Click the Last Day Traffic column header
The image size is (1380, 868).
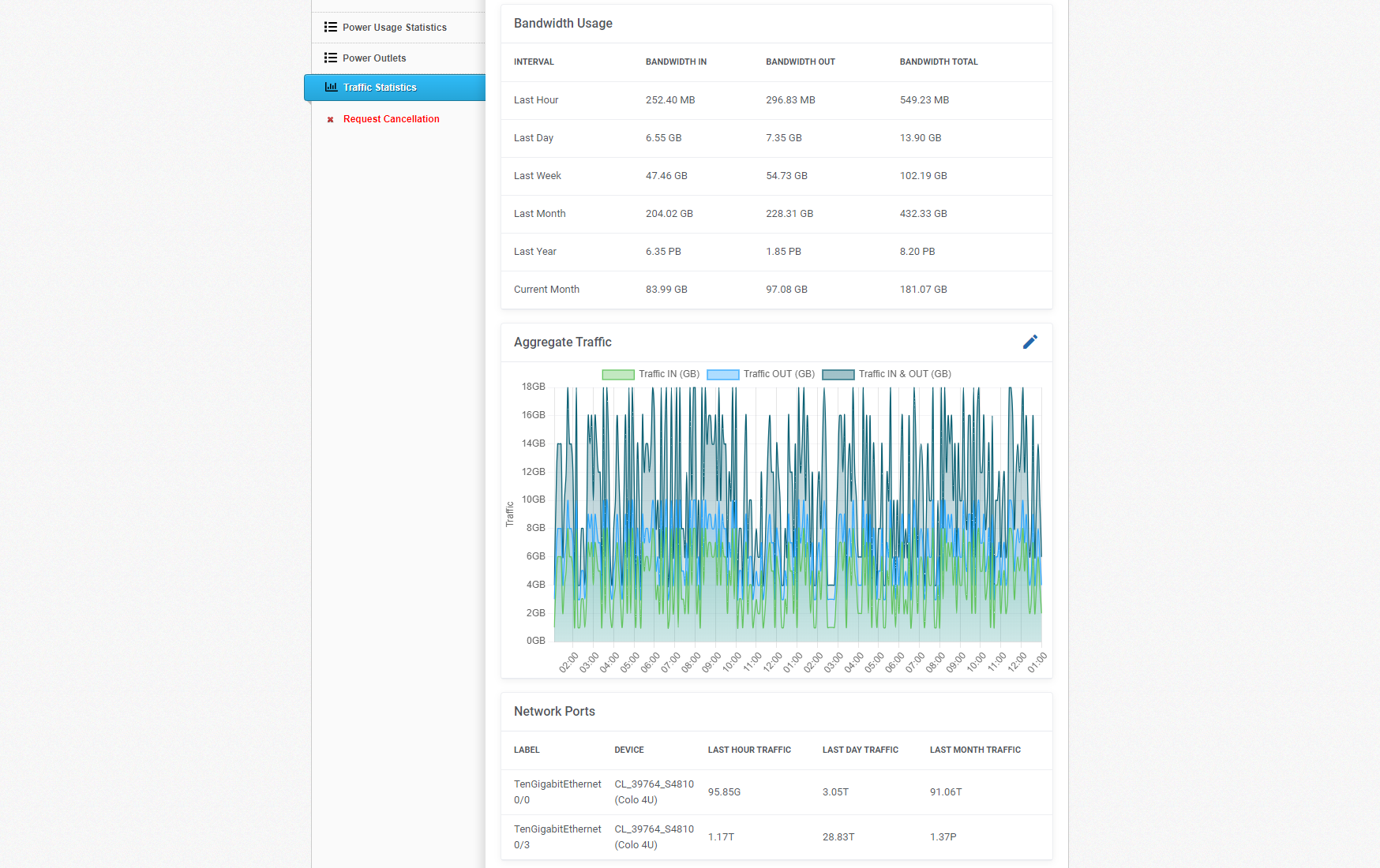(x=860, y=750)
